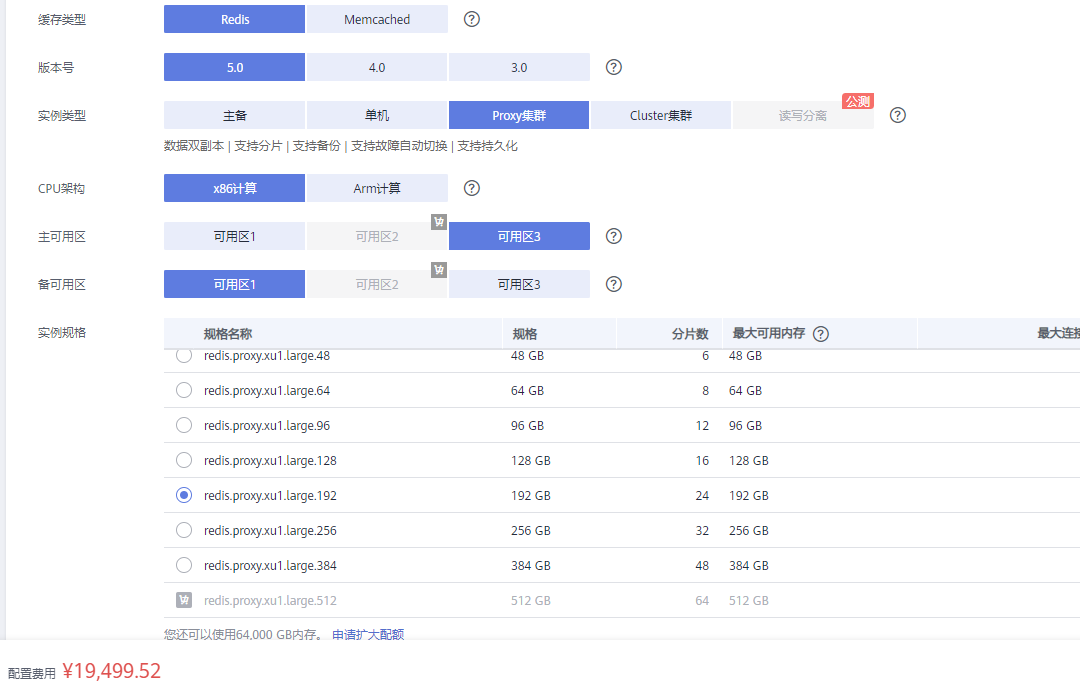This screenshot has height=687, width=1080.
Task: Select redis.proxy.xu1.large.192 radio button
Action: (184, 495)
